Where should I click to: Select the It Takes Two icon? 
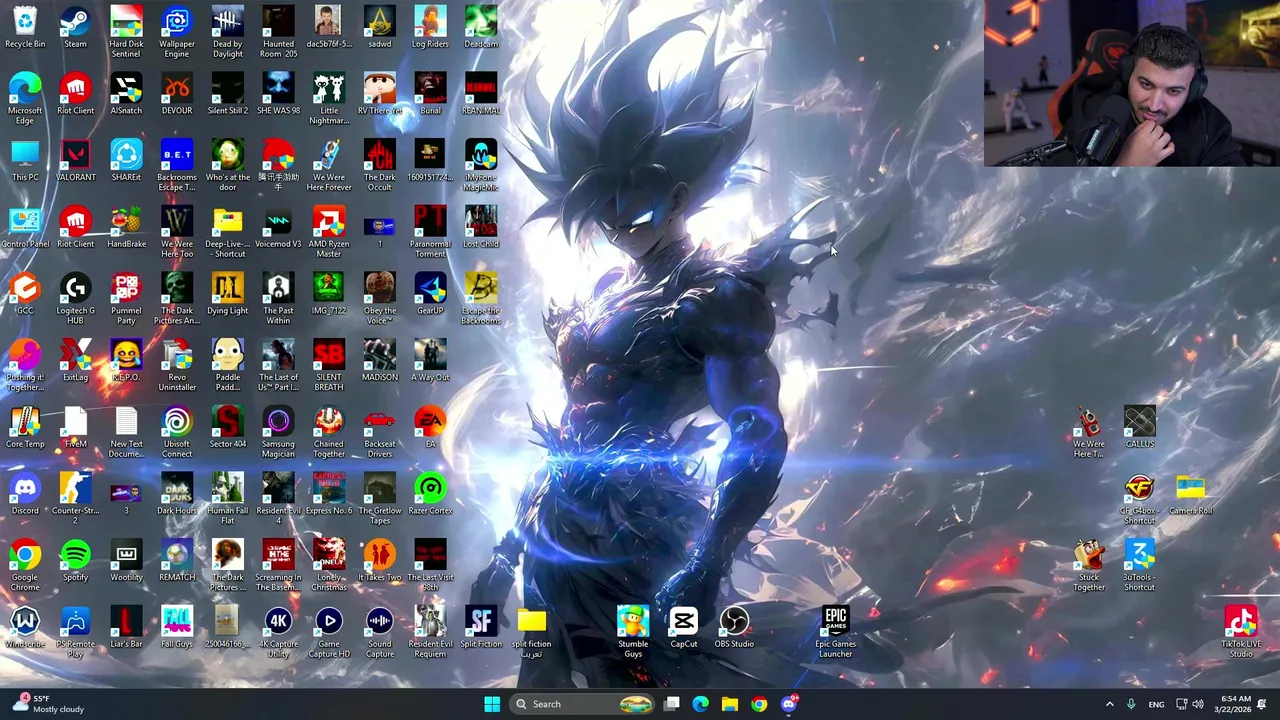pyautogui.click(x=379, y=561)
